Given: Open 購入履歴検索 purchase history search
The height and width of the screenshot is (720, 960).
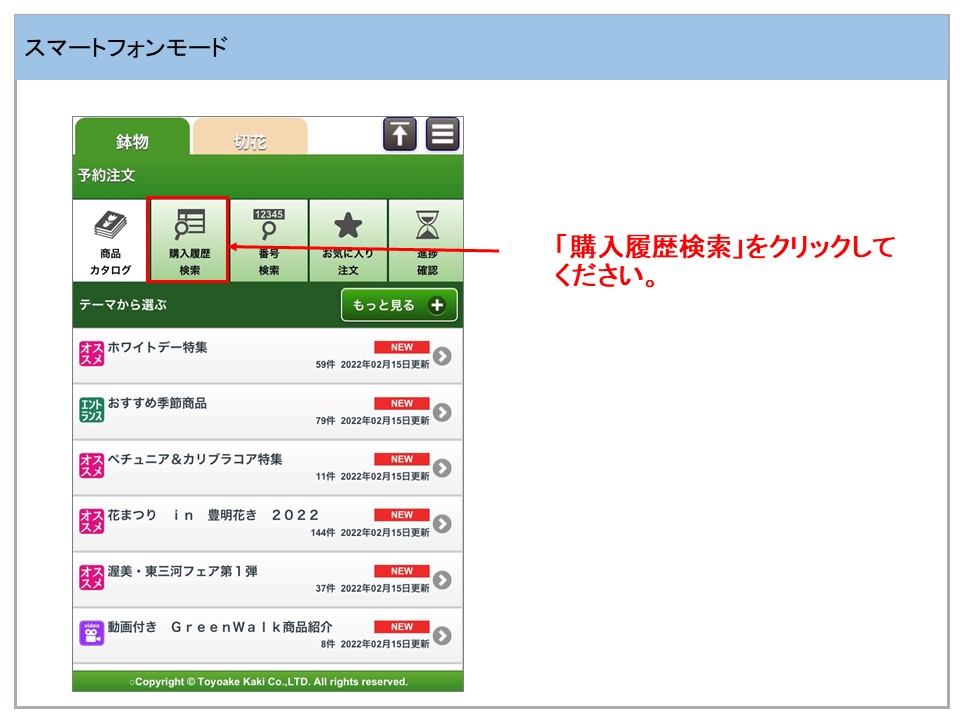Looking at the screenshot, I should 189,241.
